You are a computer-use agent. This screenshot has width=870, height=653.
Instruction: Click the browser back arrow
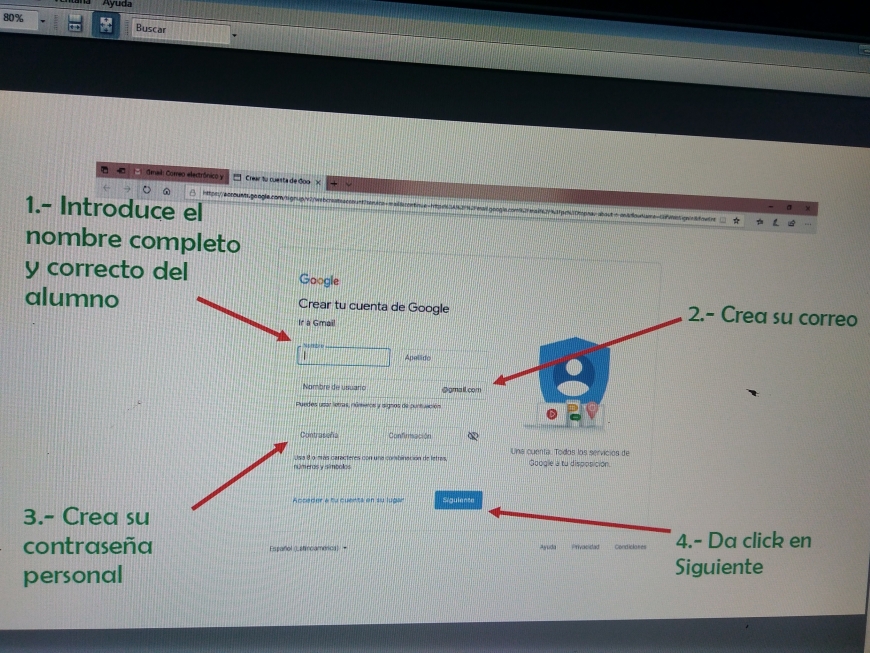[x=107, y=188]
